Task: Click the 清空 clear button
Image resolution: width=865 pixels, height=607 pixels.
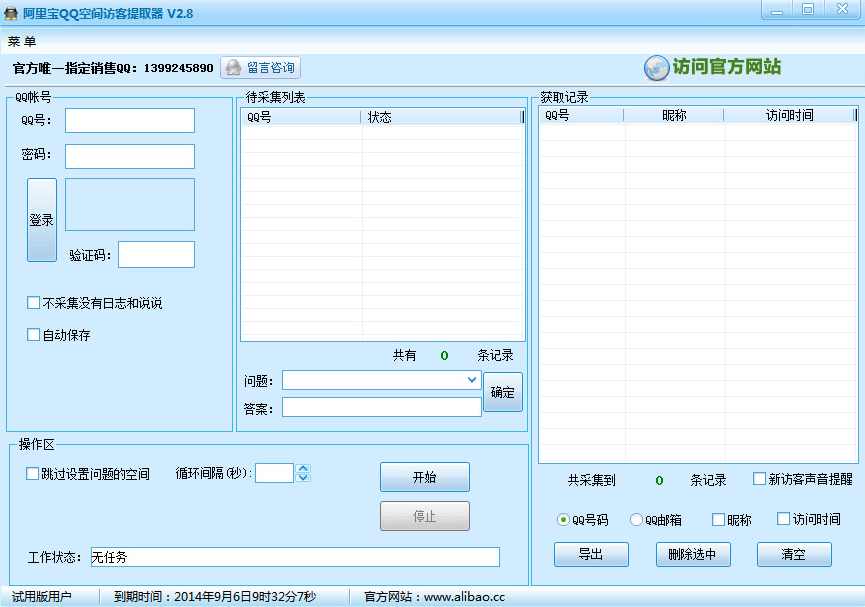Action: point(793,554)
